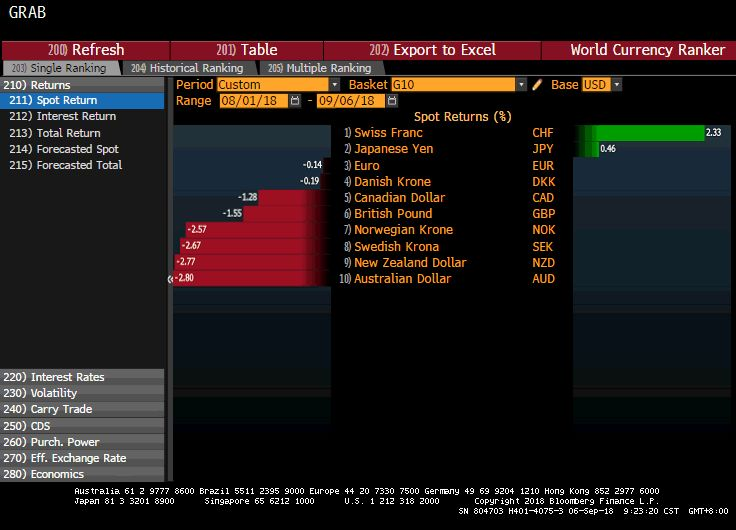Image resolution: width=736 pixels, height=530 pixels.
Task: Select Spot Return in the sidebar
Action: (x=82, y=100)
